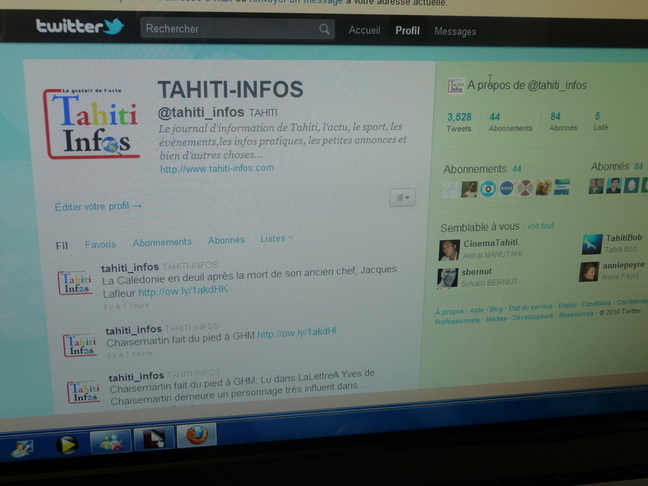Click voir tout link

[x=540, y=226]
